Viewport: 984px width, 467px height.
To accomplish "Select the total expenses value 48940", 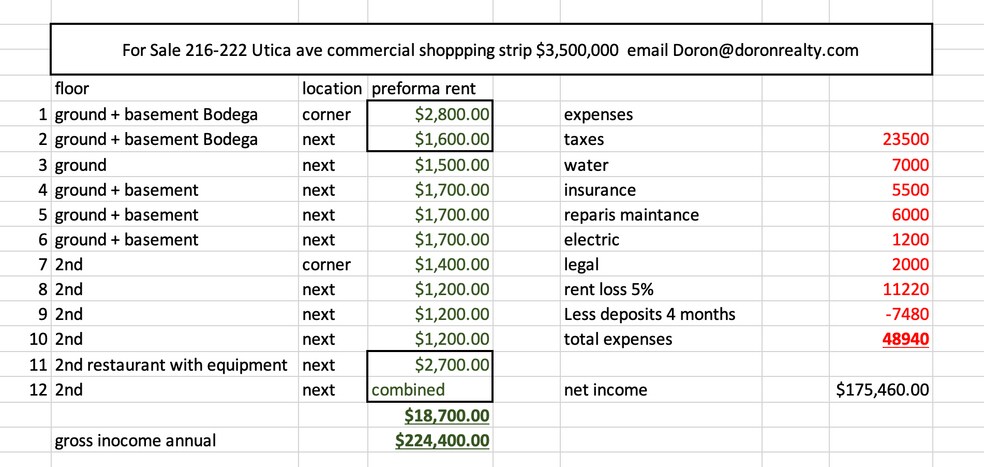I will [x=906, y=340].
